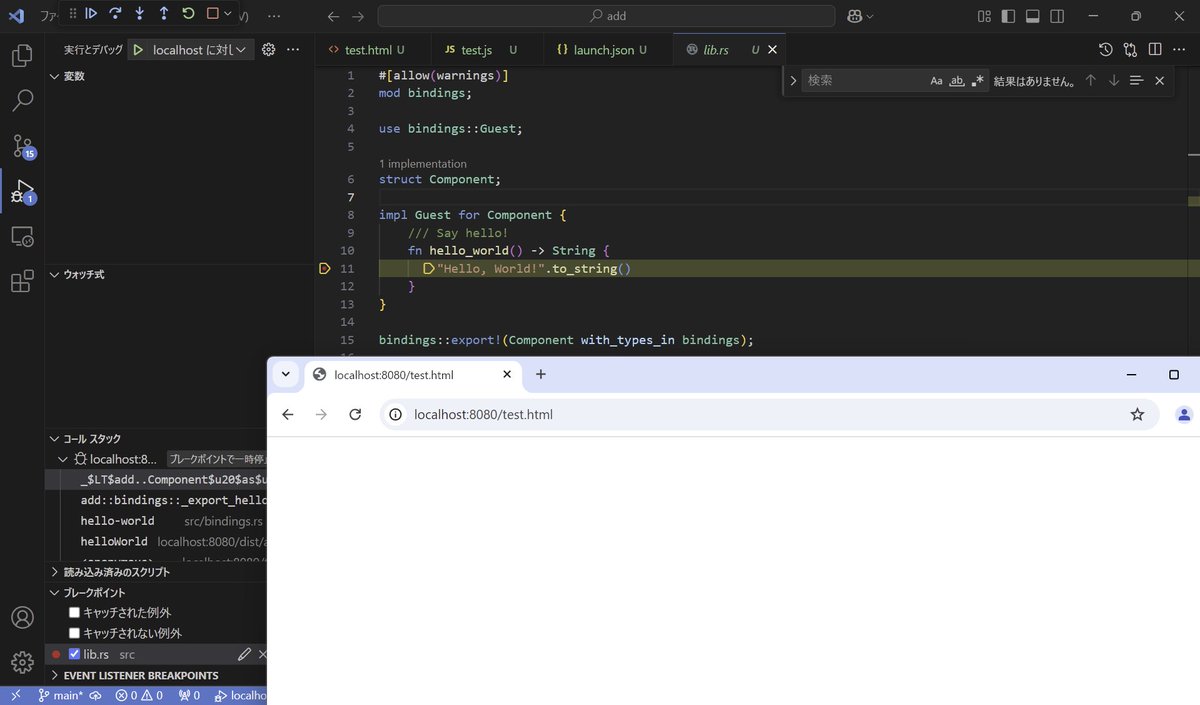Toggle Match Whole Word in find widget
1200x705 pixels.
tap(957, 81)
